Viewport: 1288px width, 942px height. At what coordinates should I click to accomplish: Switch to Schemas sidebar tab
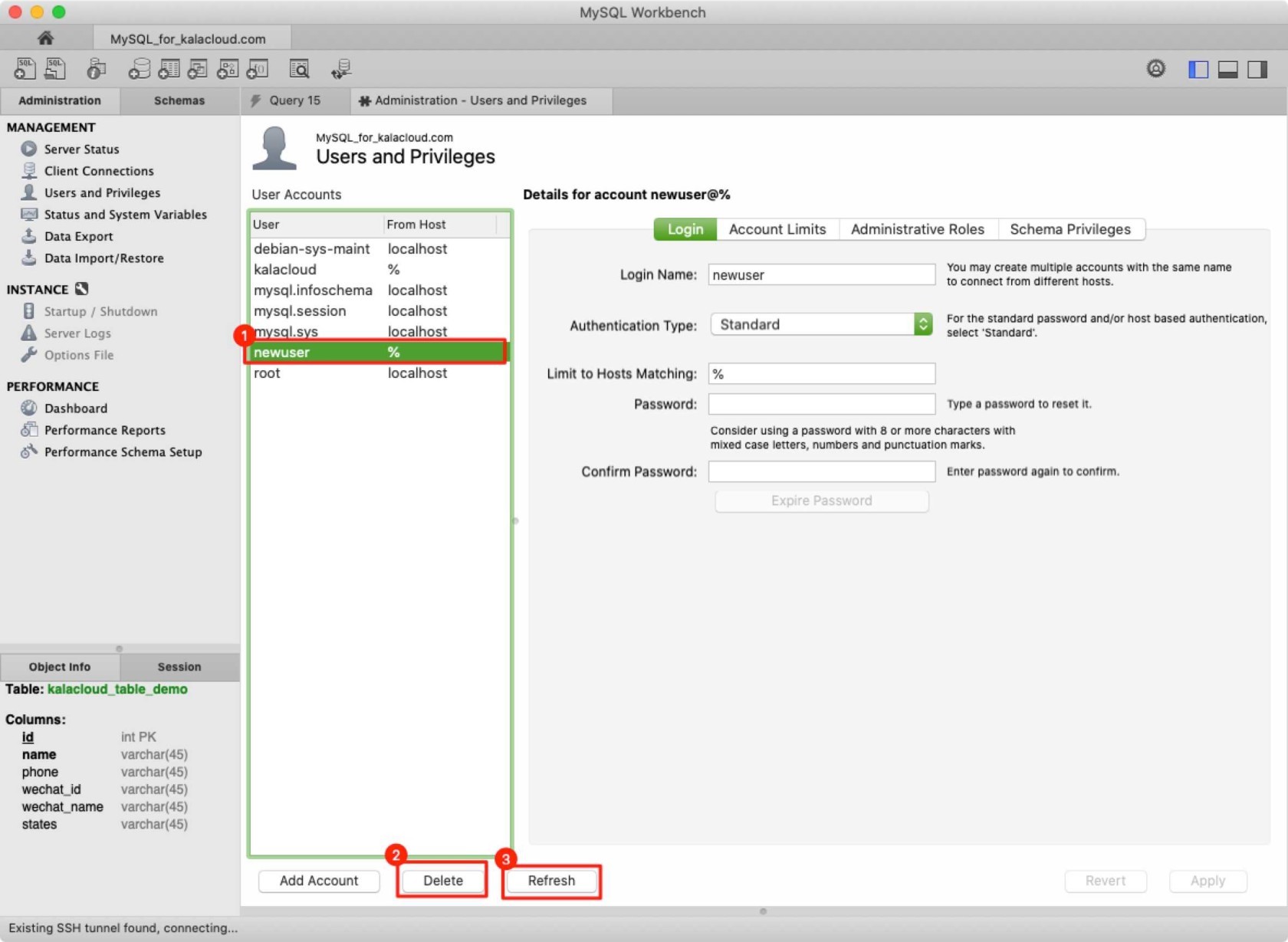(x=179, y=100)
